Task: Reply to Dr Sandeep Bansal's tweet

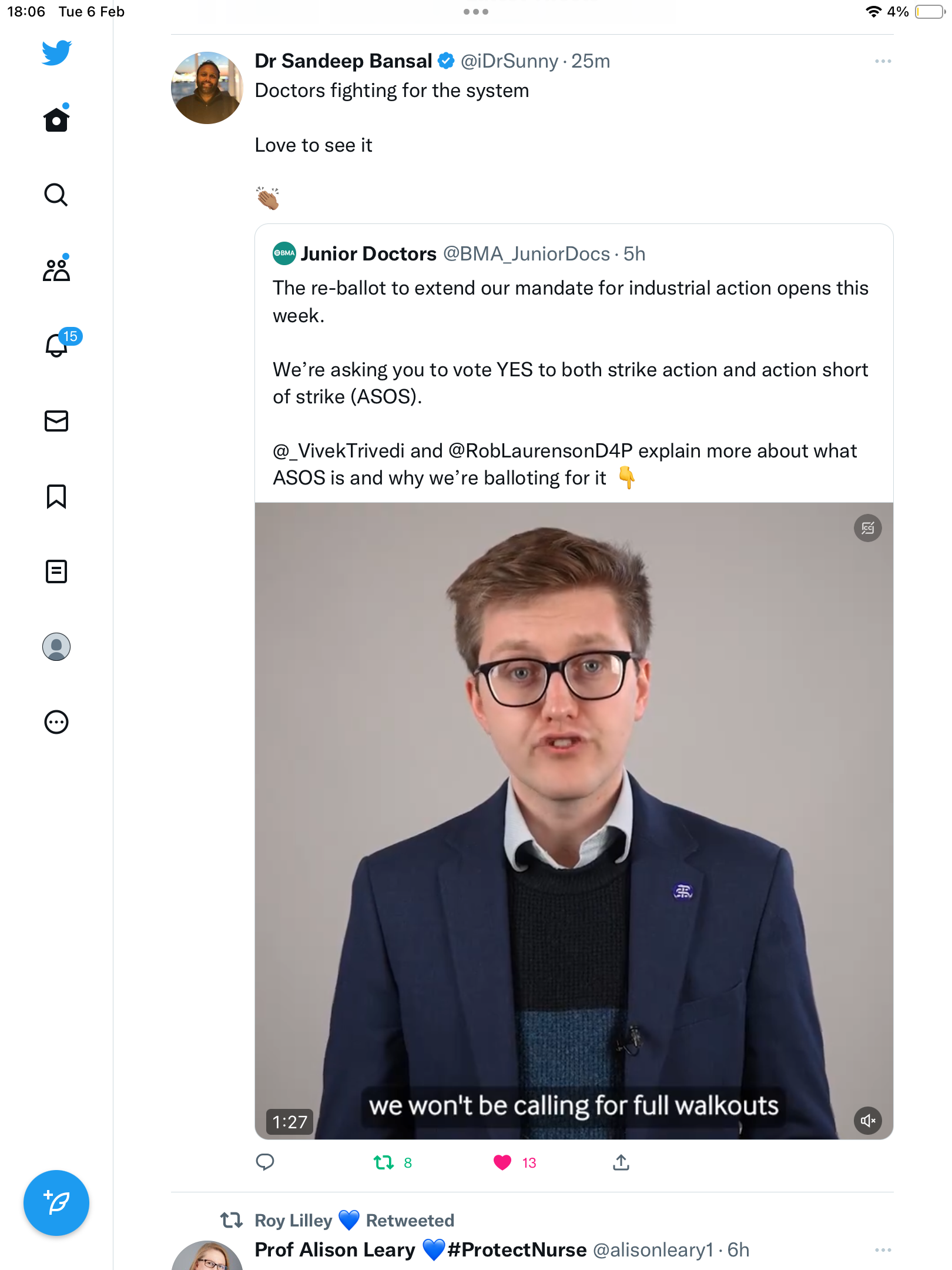Action: pos(265,1162)
